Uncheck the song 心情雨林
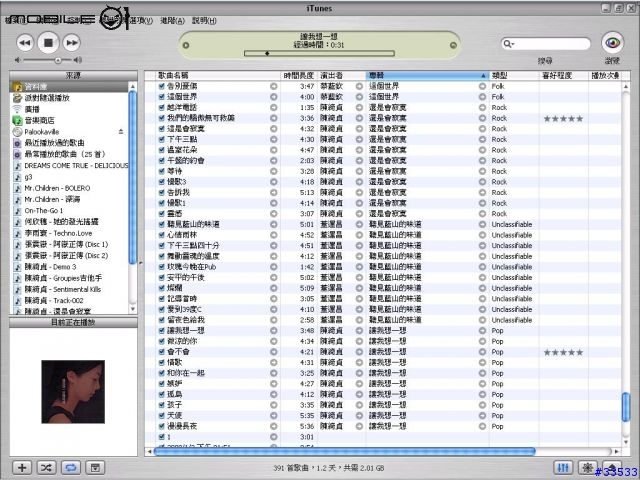 click(x=162, y=235)
